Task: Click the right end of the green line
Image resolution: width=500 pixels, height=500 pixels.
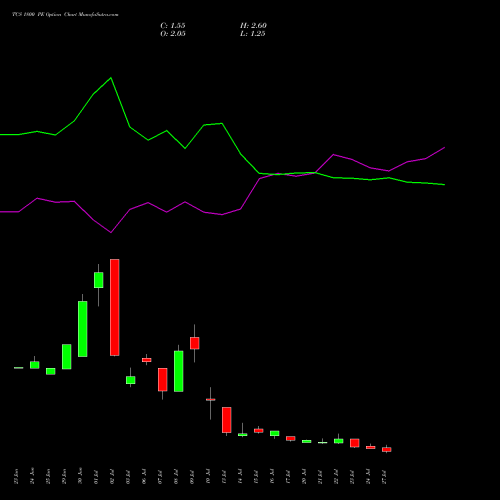Action: click(444, 185)
